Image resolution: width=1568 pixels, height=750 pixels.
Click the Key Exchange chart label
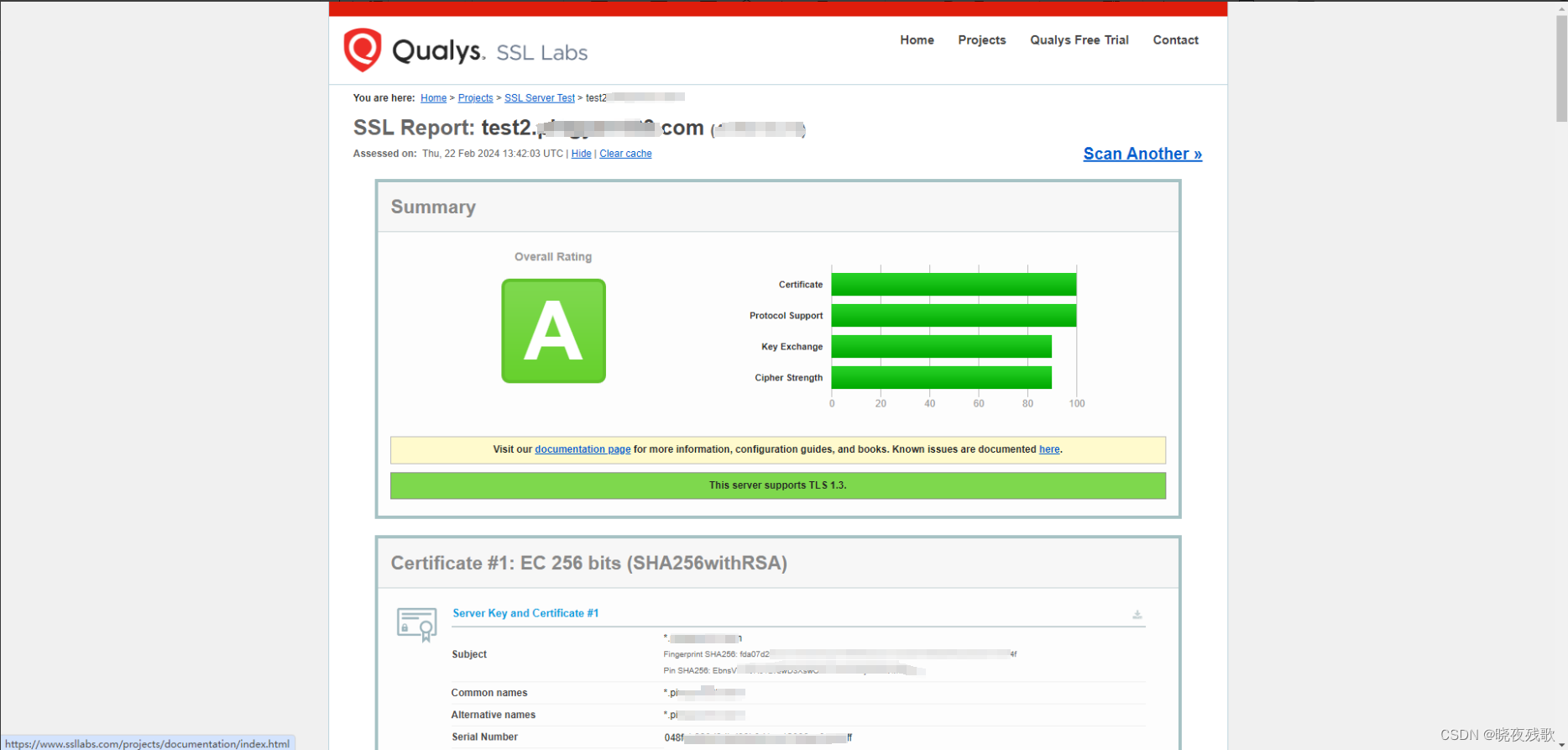[792, 347]
